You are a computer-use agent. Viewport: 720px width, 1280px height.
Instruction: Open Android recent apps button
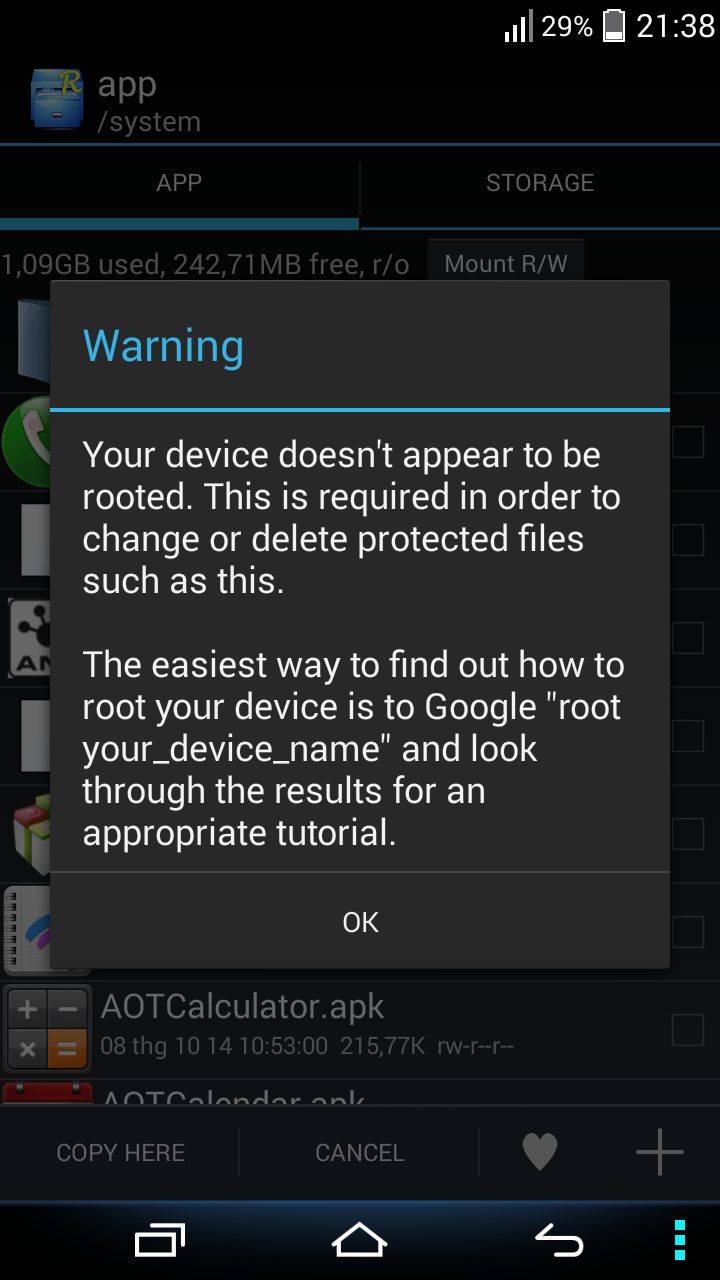point(160,1240)
